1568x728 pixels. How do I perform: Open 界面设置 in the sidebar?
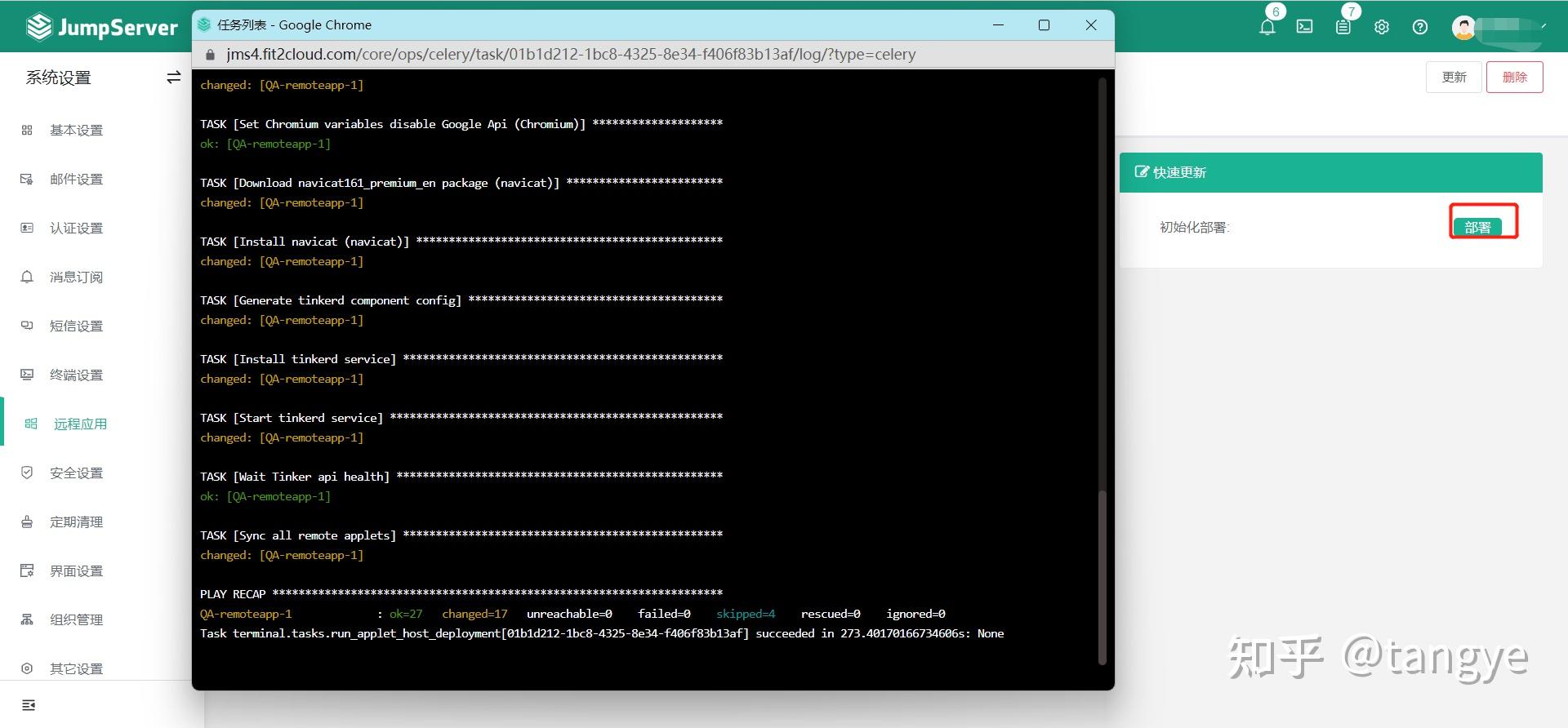(x=76, y=571)
